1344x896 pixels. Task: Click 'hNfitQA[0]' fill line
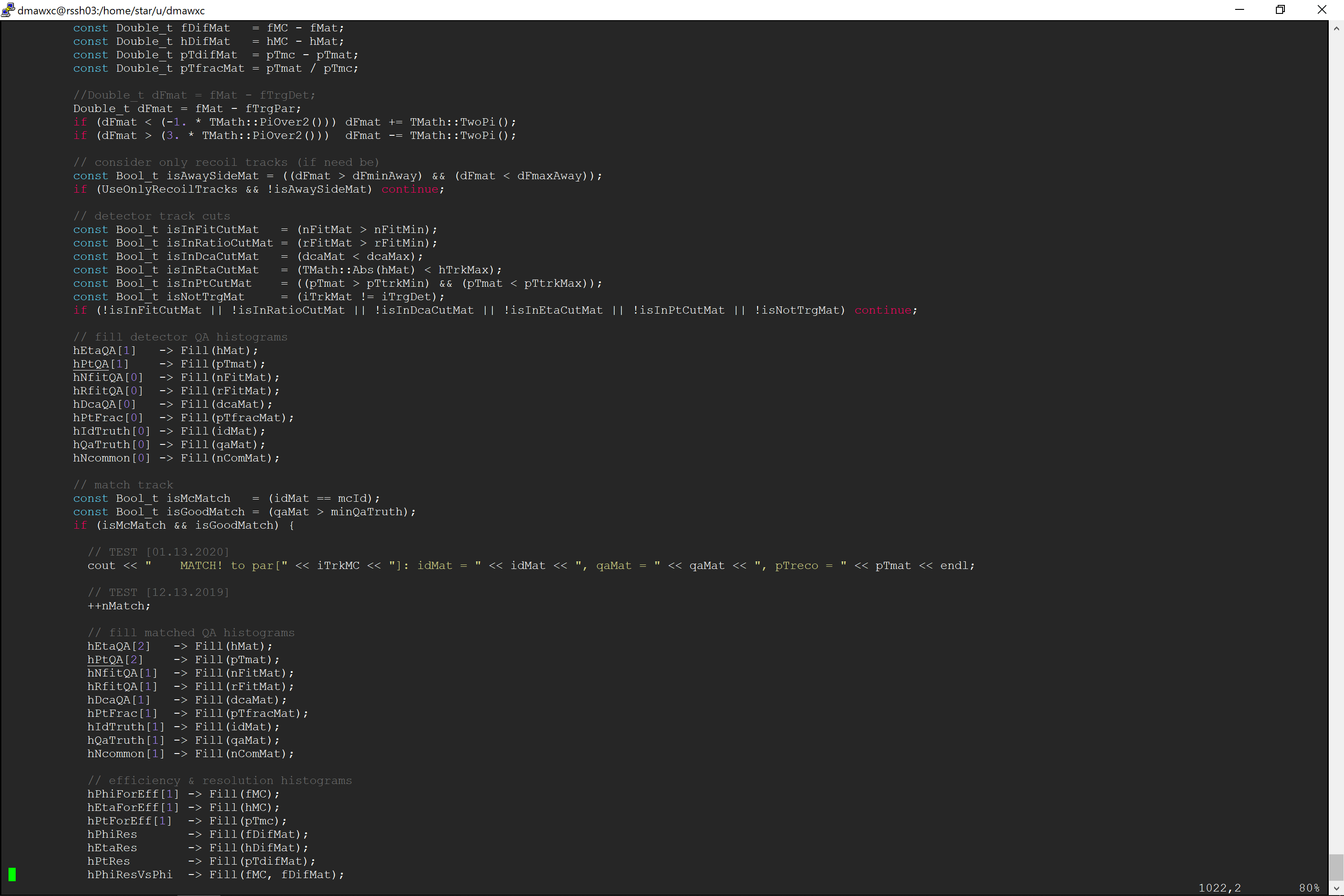(x=177, y=377)
